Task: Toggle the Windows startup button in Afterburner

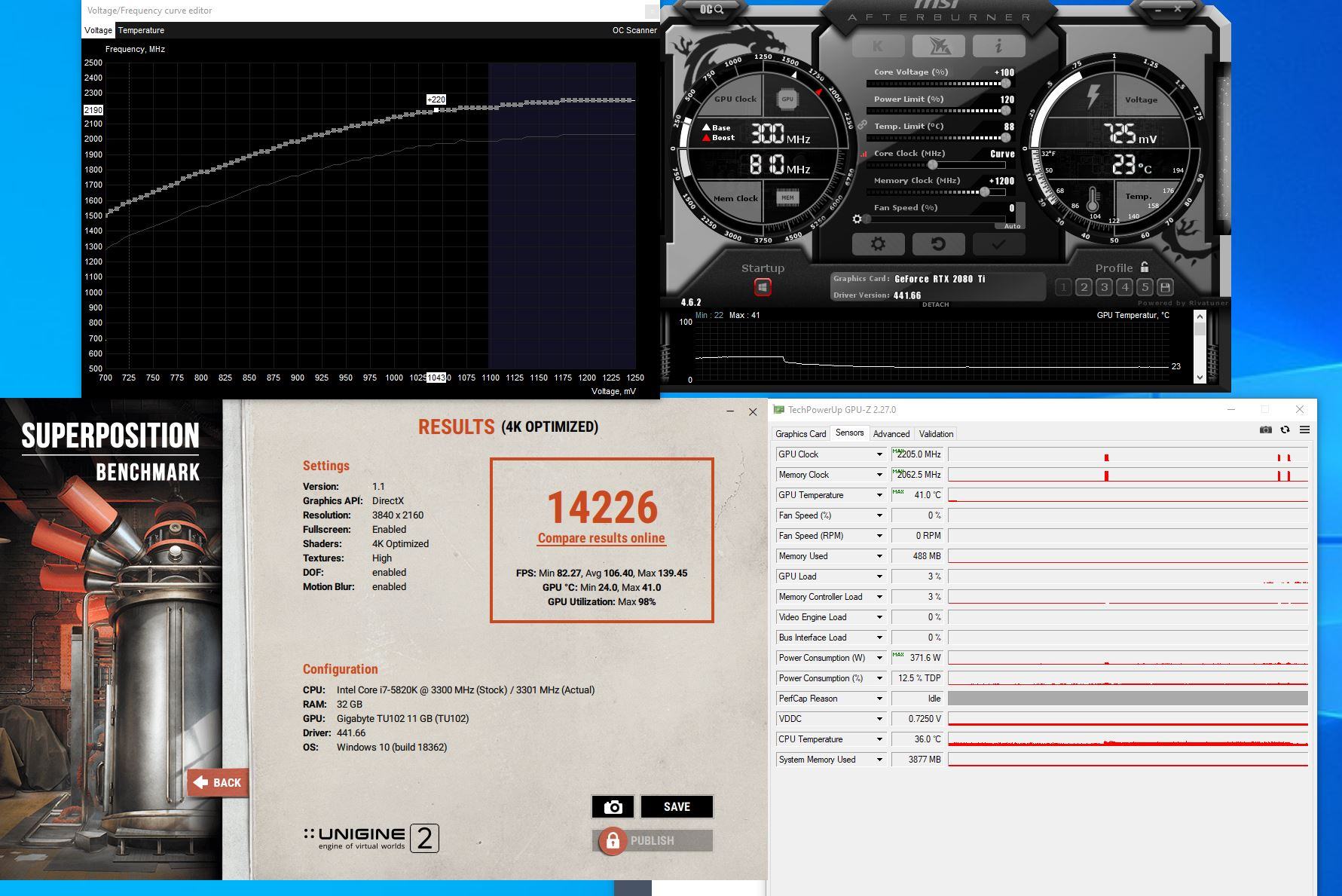Action: click(763, 287)
